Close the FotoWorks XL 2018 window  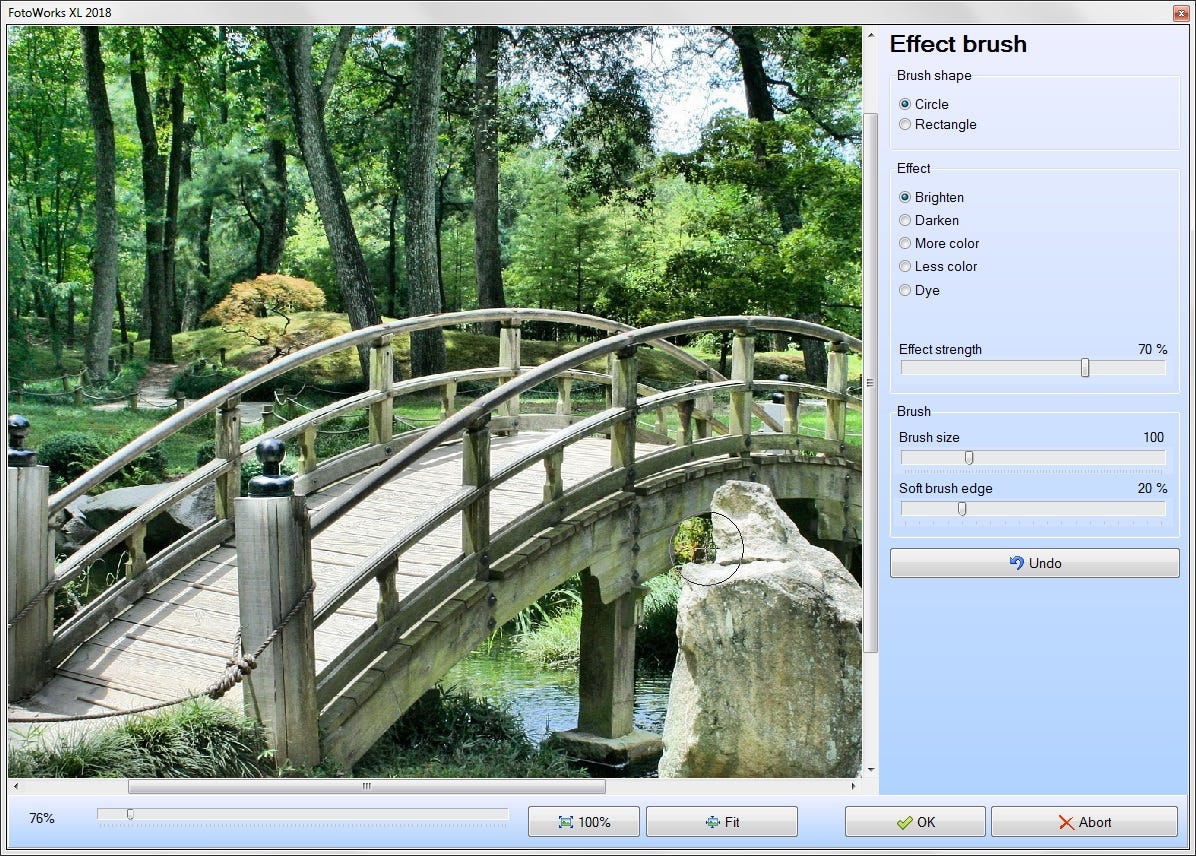1180,12
